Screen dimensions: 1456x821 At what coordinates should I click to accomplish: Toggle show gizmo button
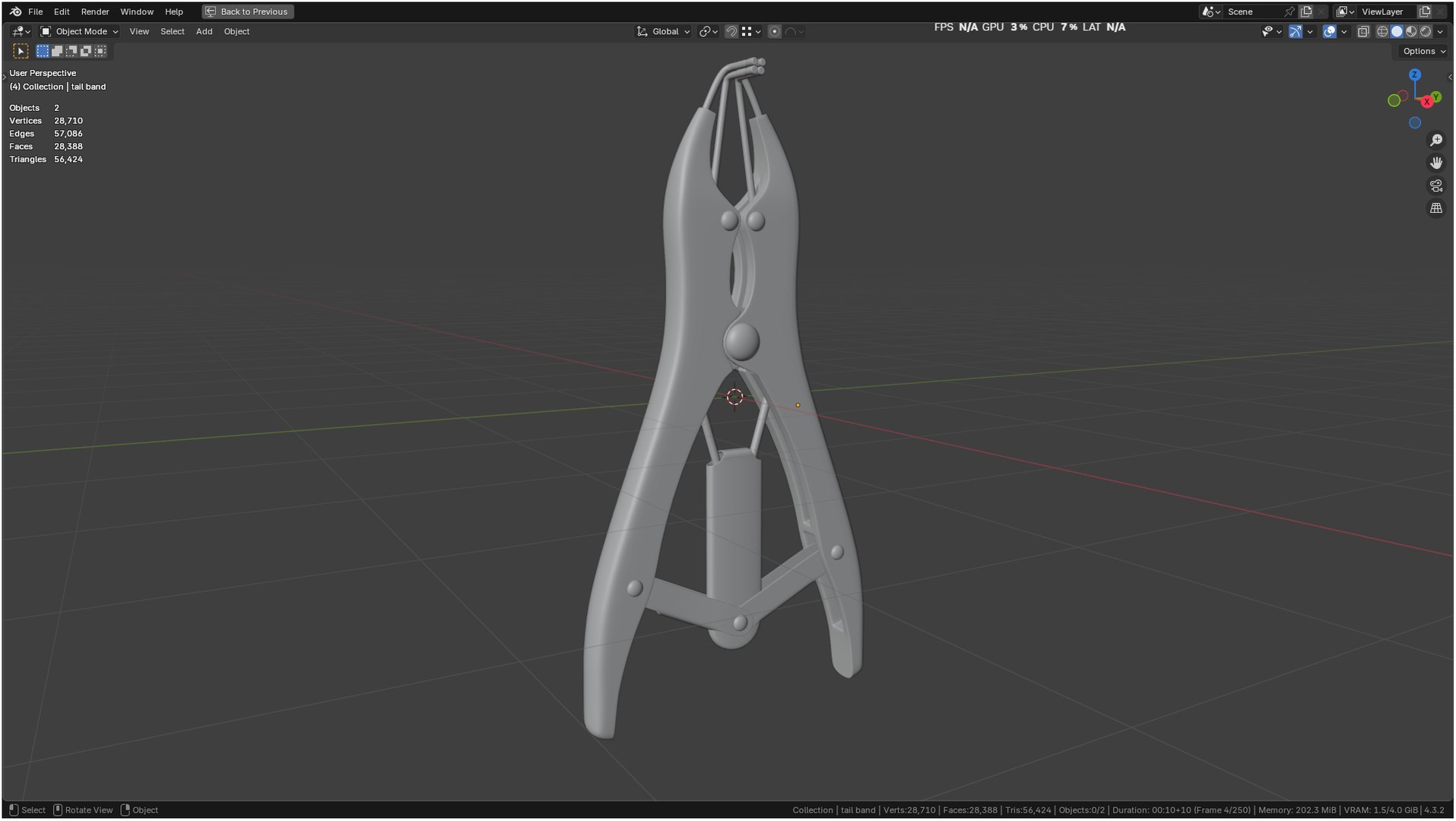coord(1295,32)
